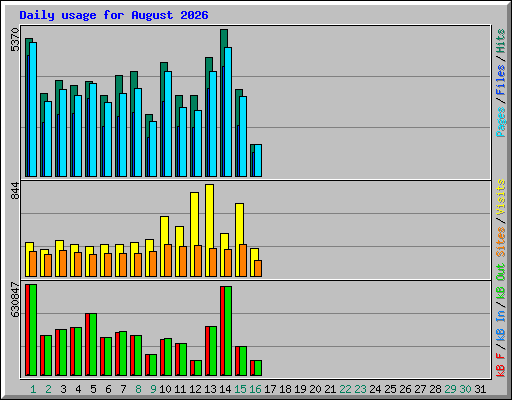Click the day 16 cyan pages bar
Viewport: 512px width, 400px height.
click(x=258, y=160)
